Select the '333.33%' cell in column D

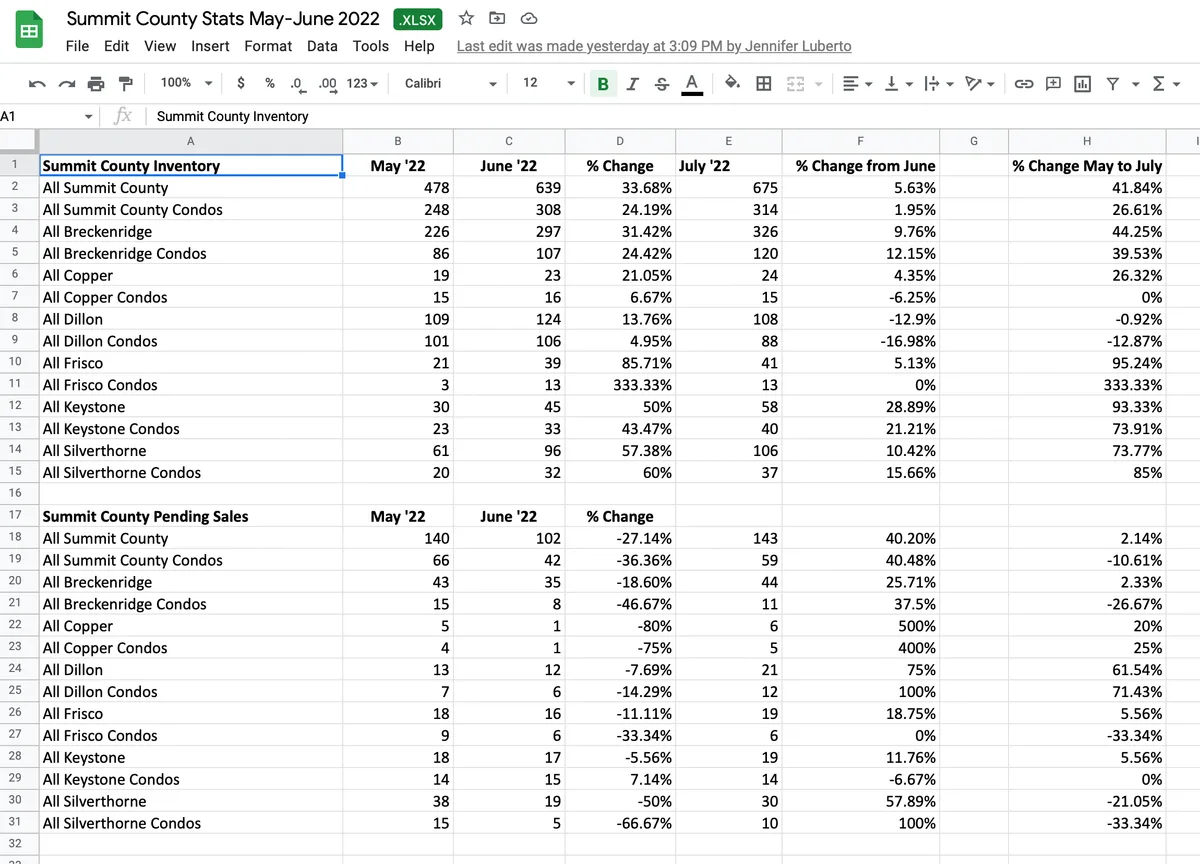pos(620,385)
